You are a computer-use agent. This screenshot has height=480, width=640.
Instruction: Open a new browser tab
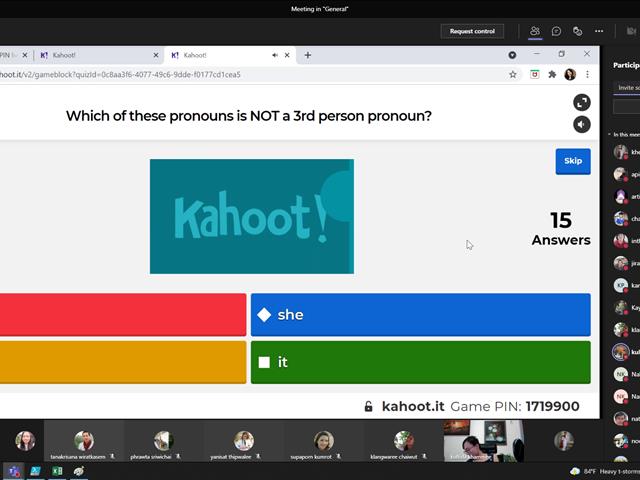pos(308,55)
